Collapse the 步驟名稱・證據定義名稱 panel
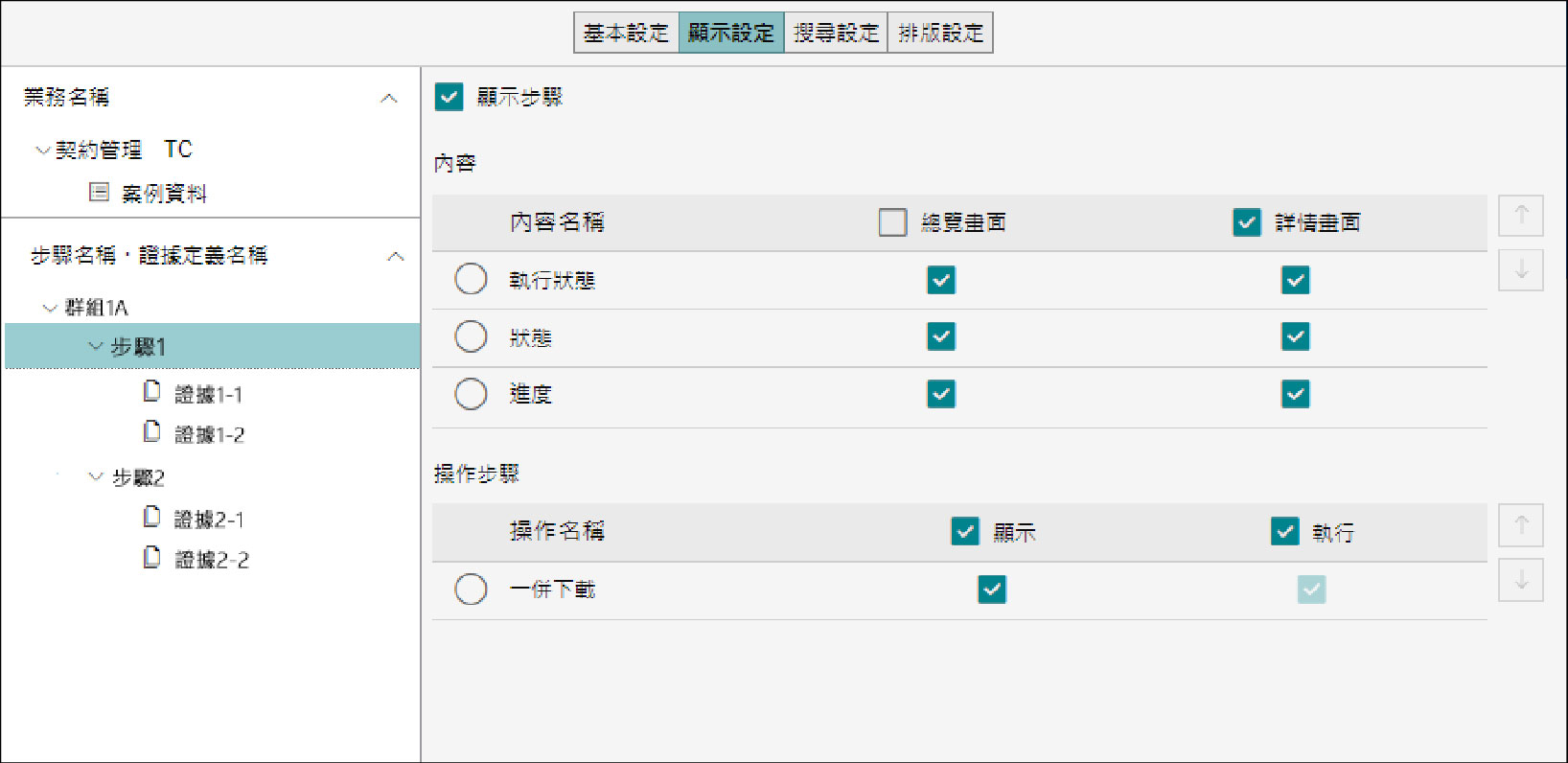 pos(395,257)
